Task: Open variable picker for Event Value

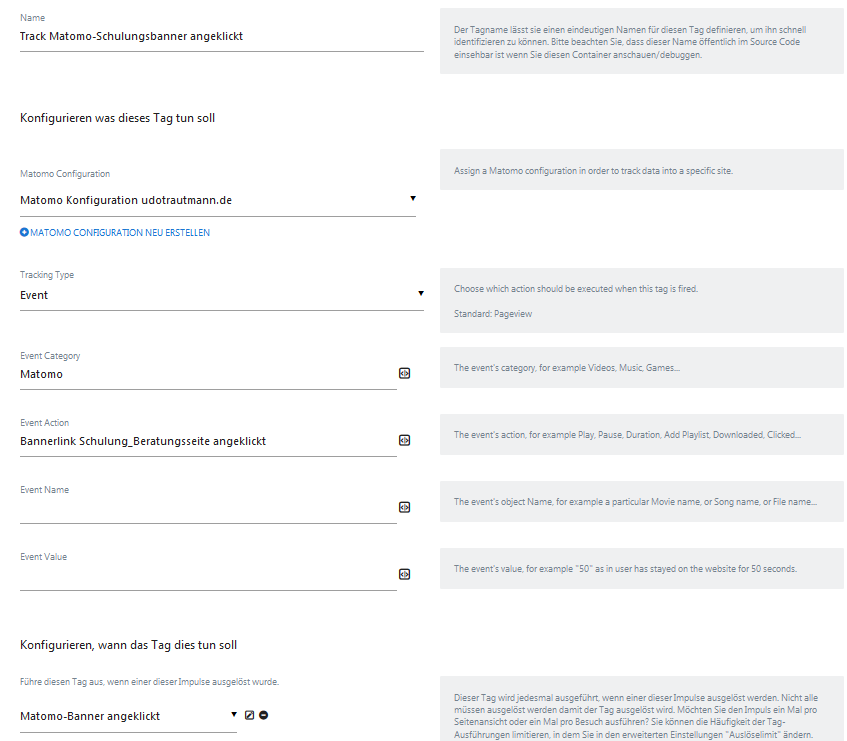Action: click(404, 574)
